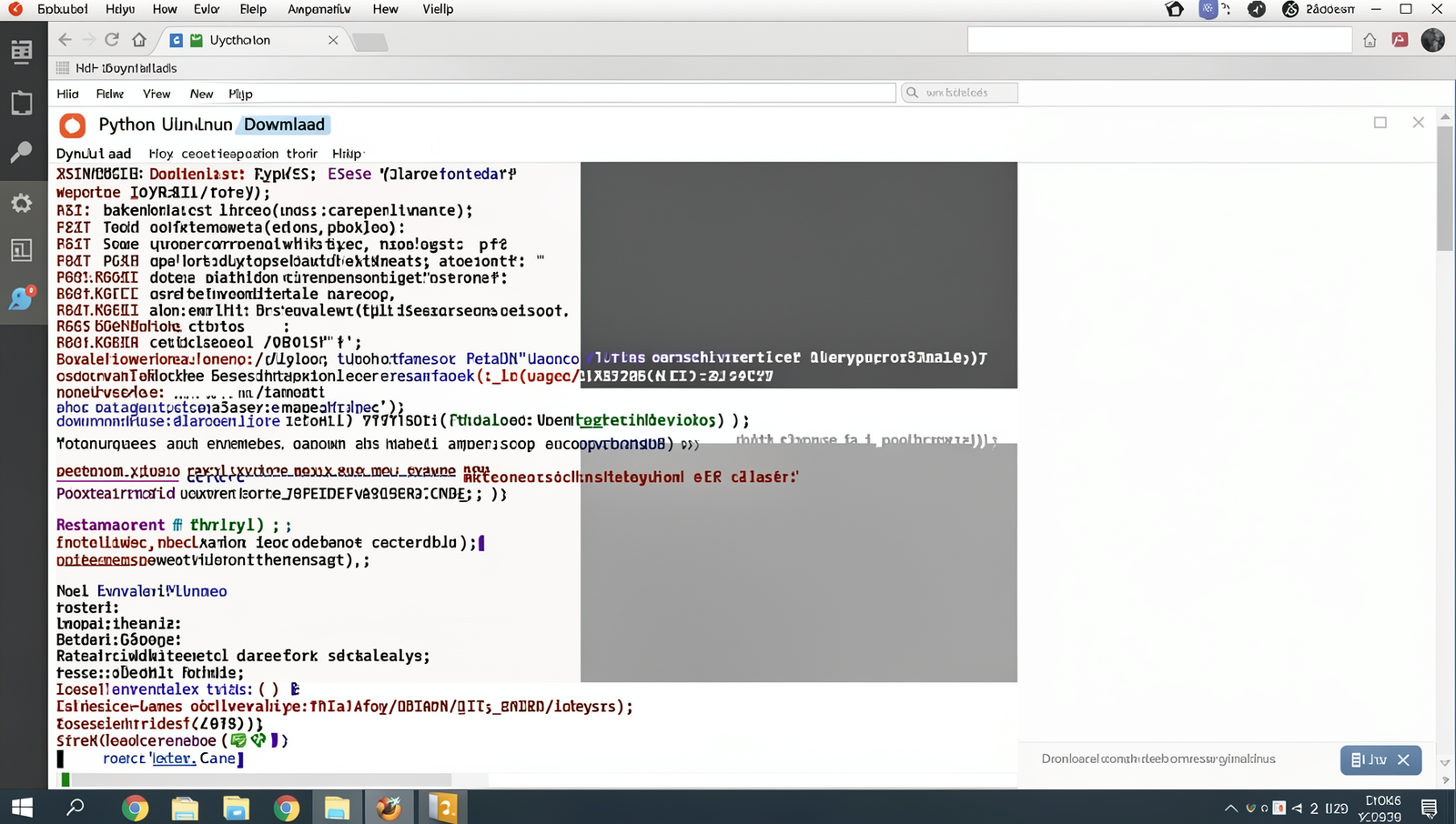Open chat icon with red notification badge
Image resolution: width=1456 pixels, height=824 pixels.
pyautogui.click(x=22, y=298)
